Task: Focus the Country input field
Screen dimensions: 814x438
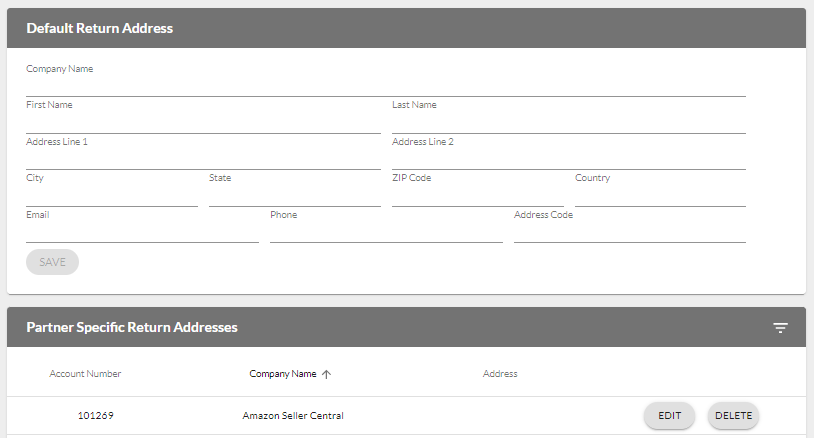Action: pyautogui.click(x=660, y=195)
